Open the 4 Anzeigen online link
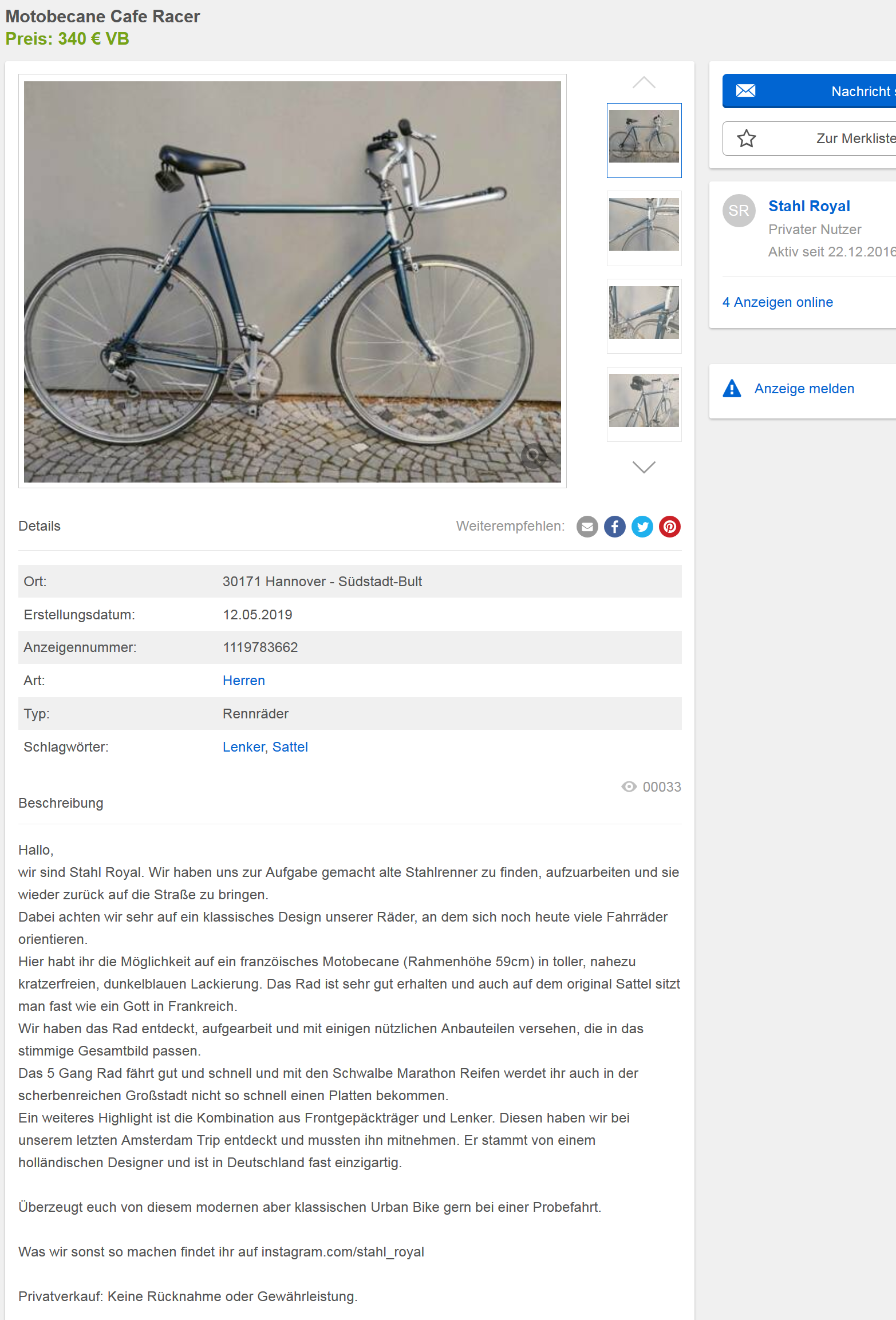This screenshot has height=1320, width=896. [777, 302]
